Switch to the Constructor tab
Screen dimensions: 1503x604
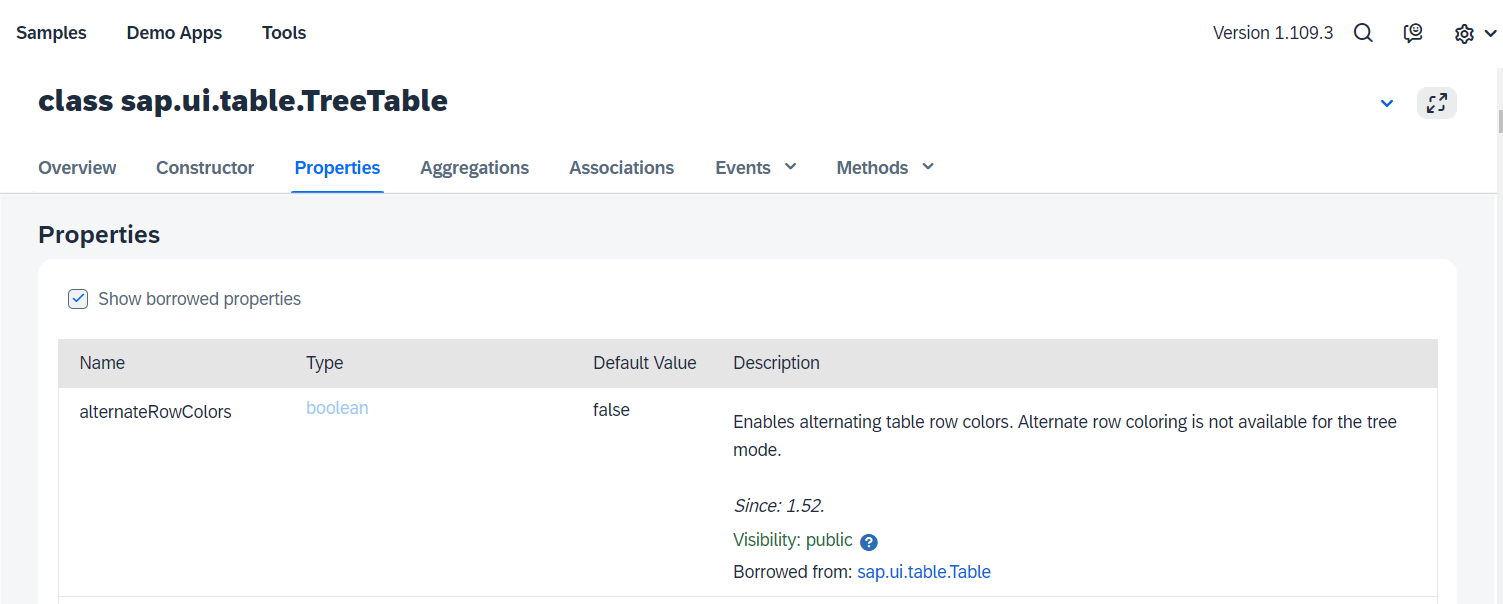(204, 167)
